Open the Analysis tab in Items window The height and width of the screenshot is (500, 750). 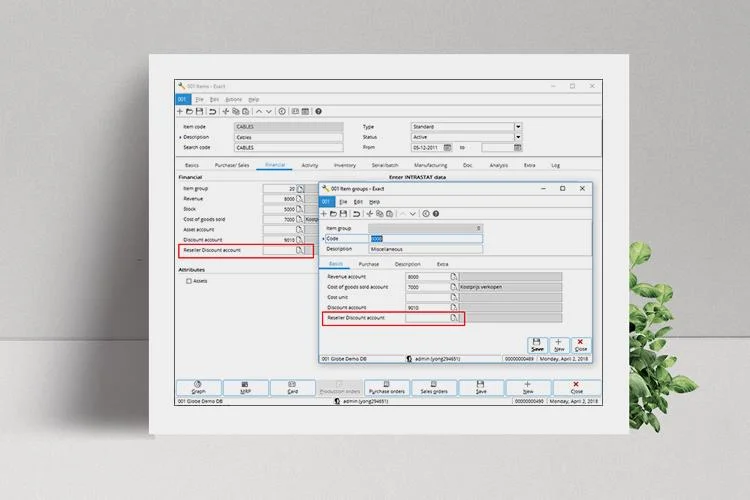498,165
